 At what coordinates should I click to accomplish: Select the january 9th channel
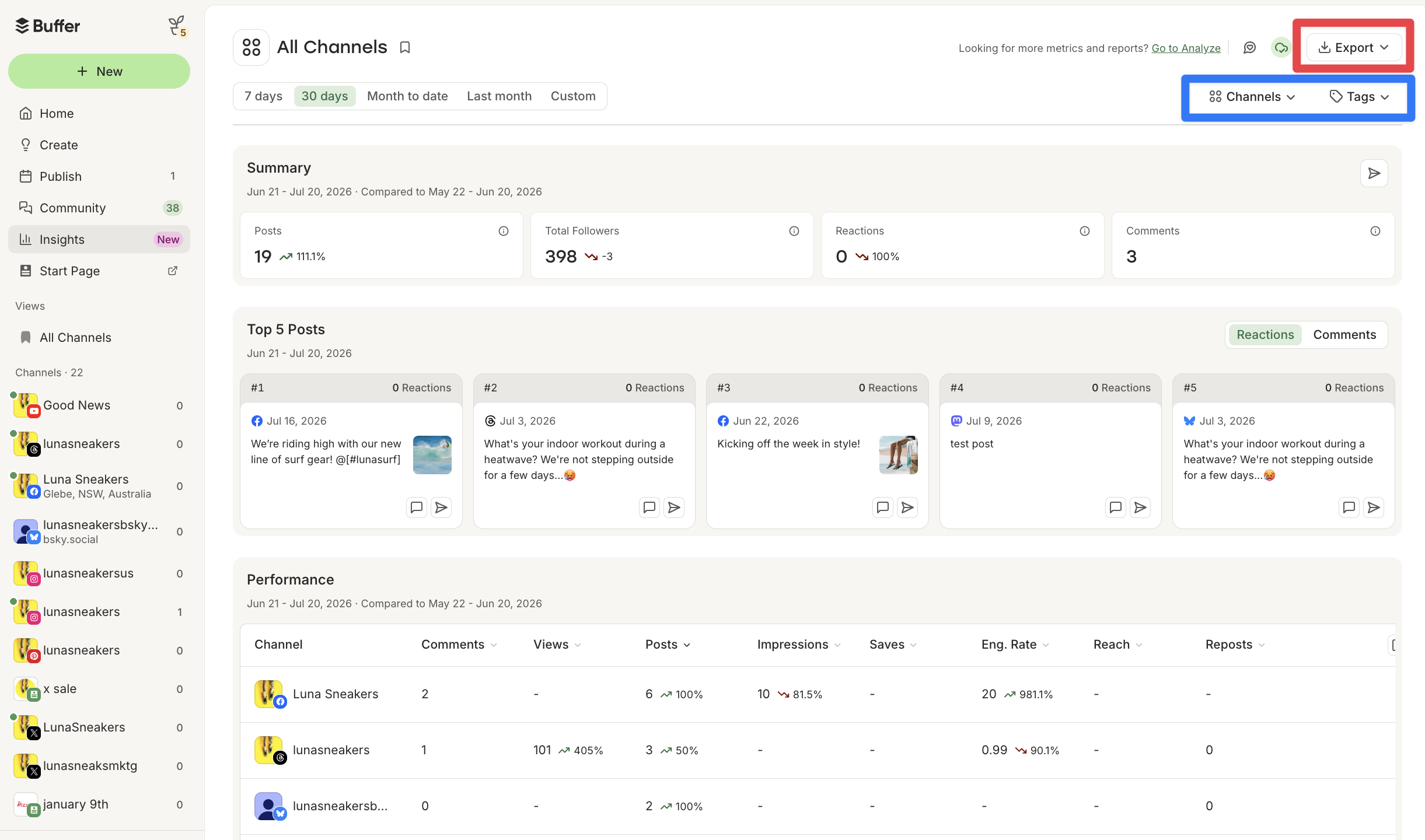99,804
